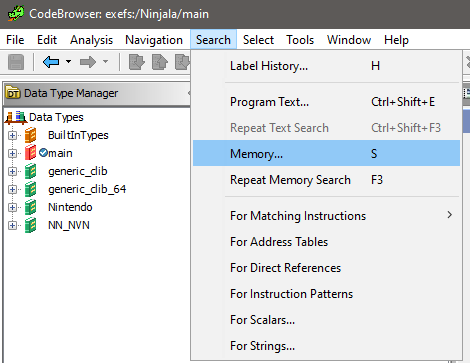Choose Label History from Search menu
470x363 pixels.
click(326, 66)
